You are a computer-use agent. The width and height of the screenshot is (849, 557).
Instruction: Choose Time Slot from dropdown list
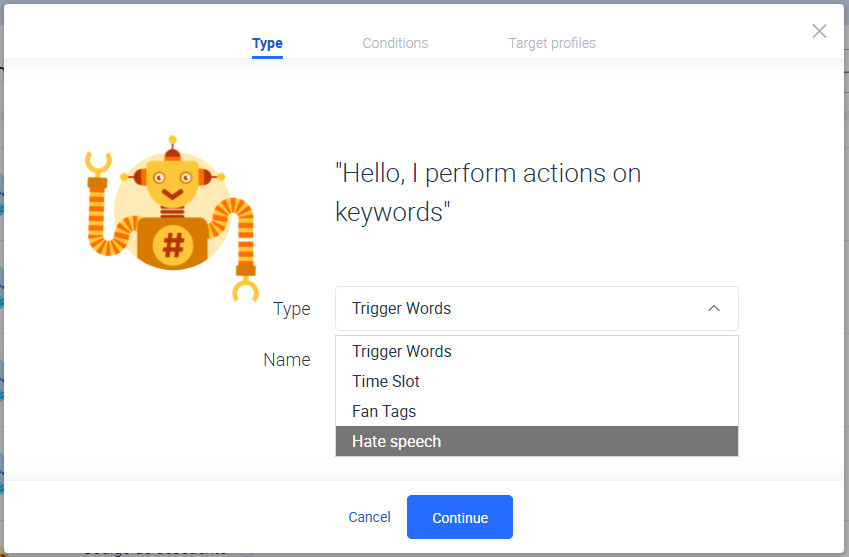tap(537, 382)
